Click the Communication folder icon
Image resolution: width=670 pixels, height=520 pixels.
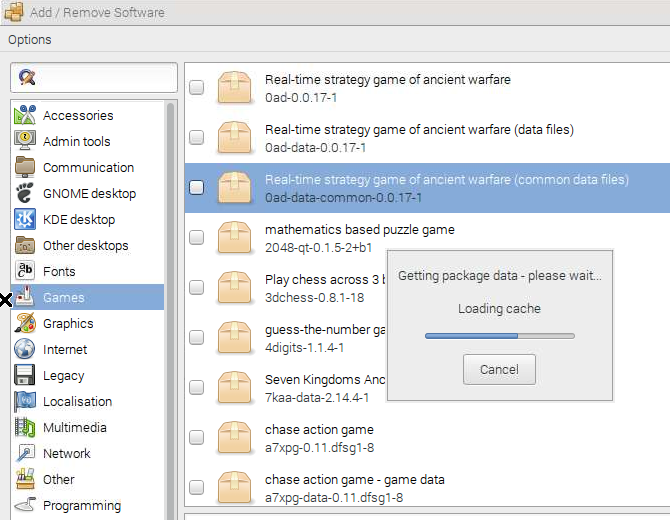pyautogui.click(x=25, y=167)
